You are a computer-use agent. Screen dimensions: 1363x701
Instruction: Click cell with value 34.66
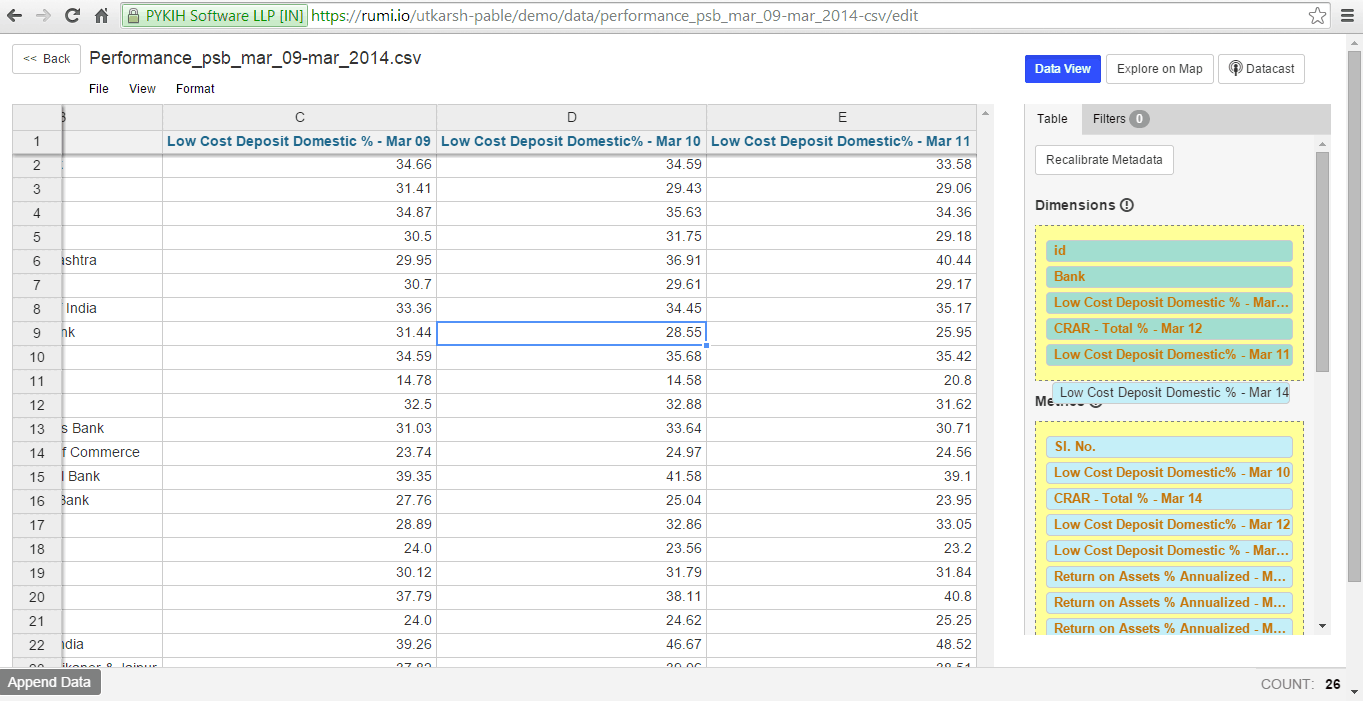coord(299,165)
